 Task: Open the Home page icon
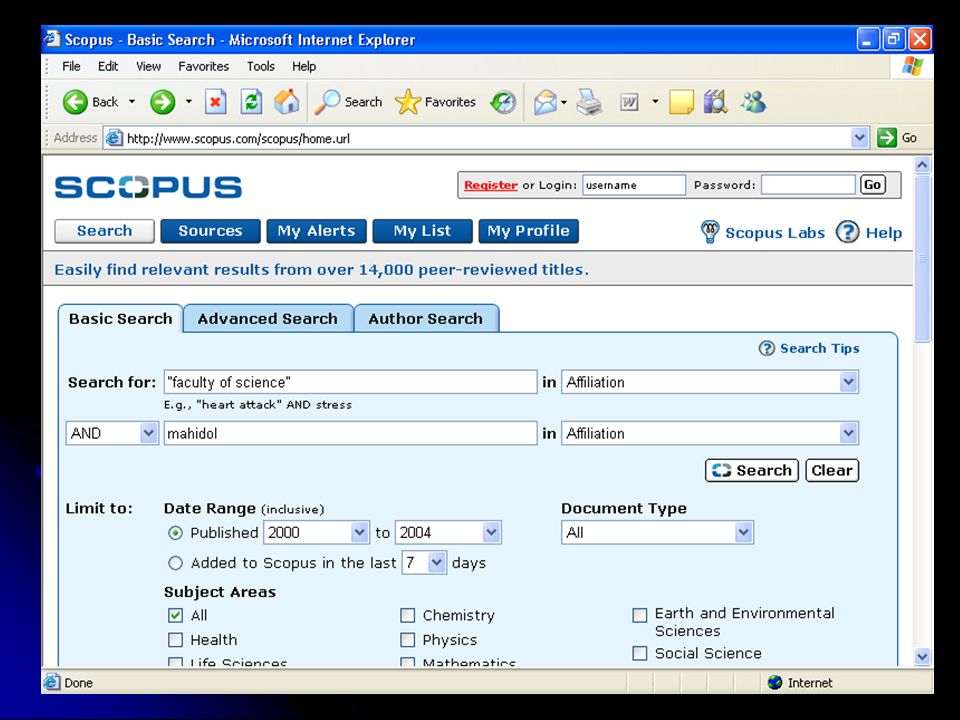pyautogui.click(x=287, y=102)
